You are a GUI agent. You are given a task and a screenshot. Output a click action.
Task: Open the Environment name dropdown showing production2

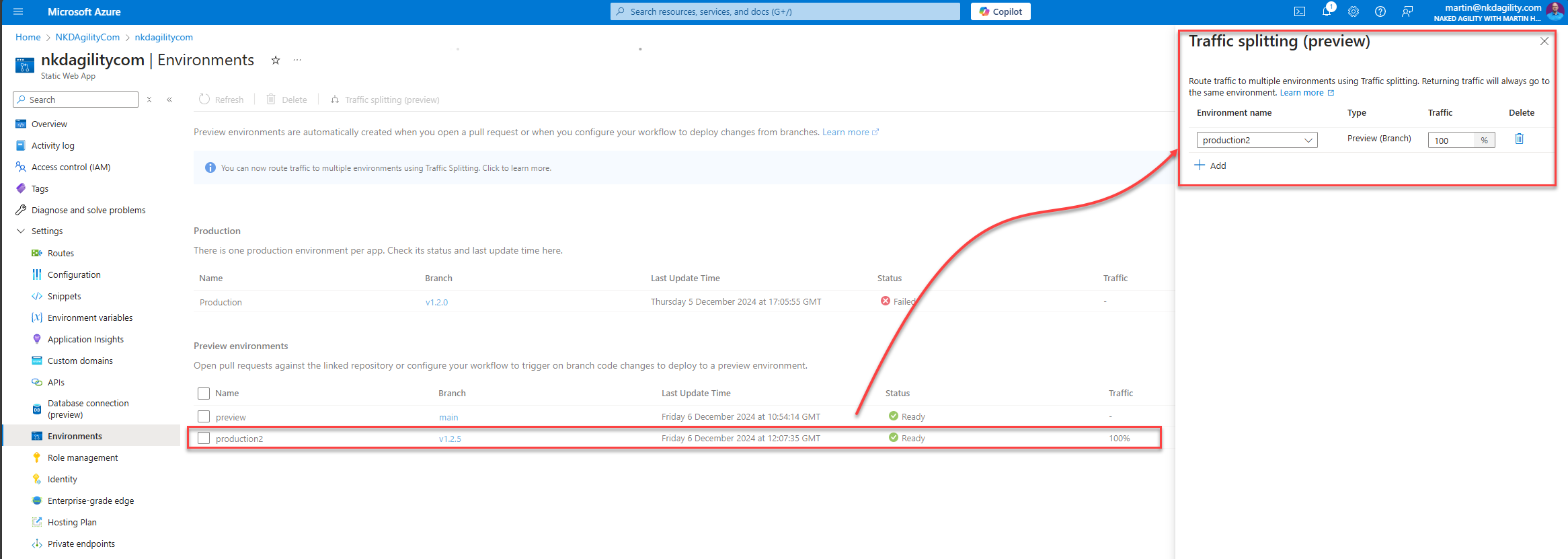pyautogui.click(x=1257, y=140)
